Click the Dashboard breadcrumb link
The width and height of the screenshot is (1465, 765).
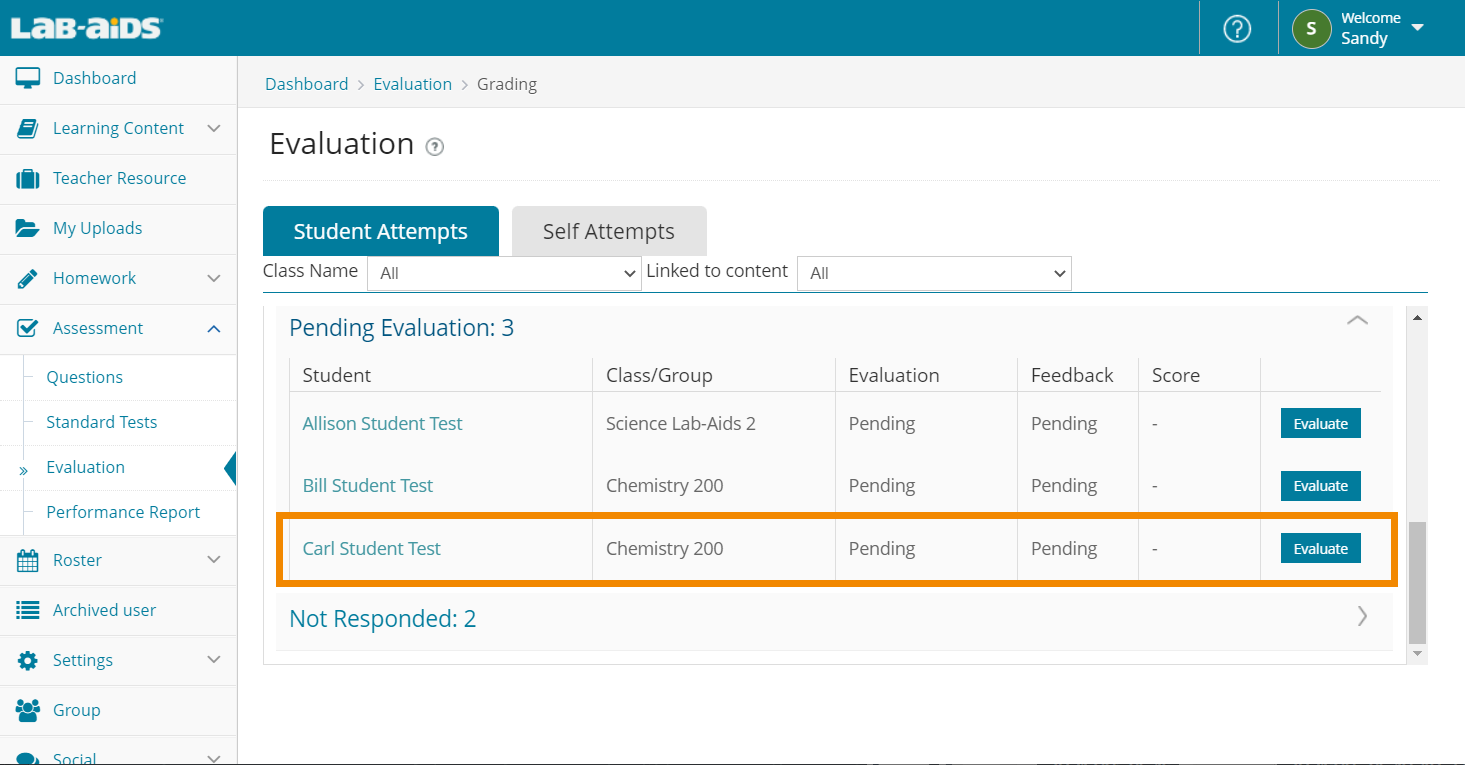pos(306,84)
